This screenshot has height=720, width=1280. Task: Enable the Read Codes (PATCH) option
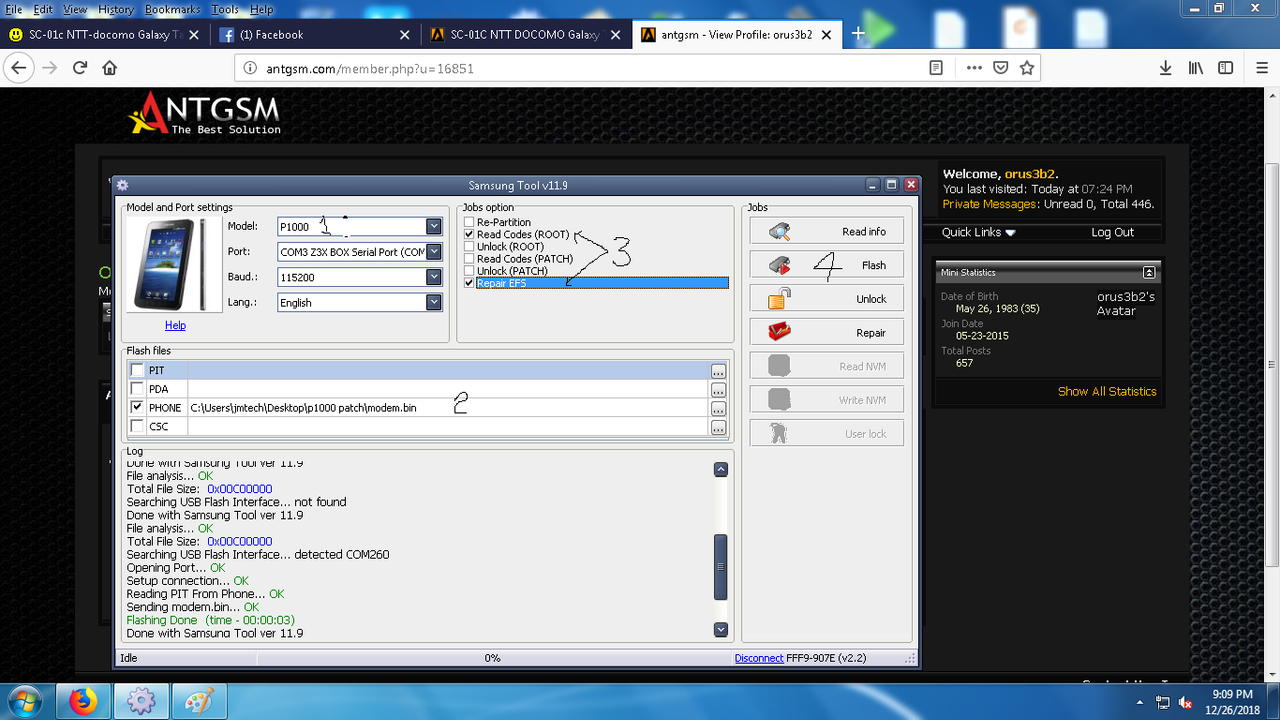point(469,259)
